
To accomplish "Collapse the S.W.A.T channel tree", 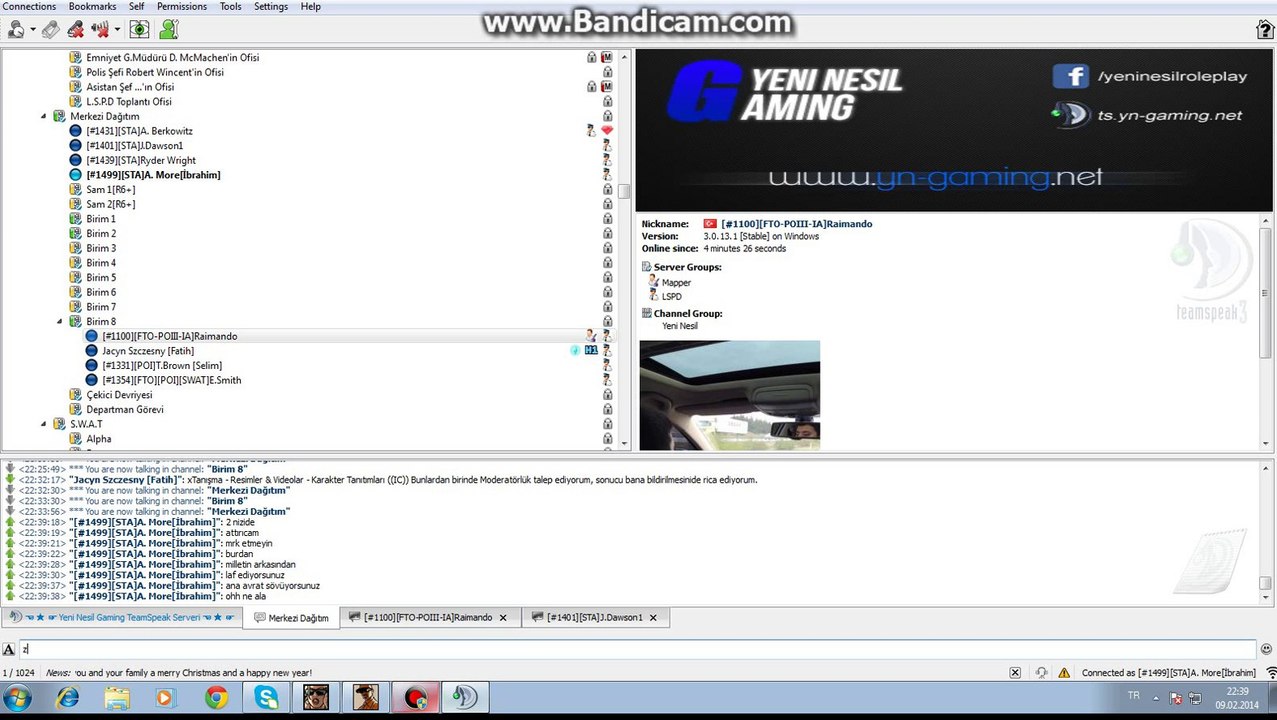I will [x=44, y=424].
